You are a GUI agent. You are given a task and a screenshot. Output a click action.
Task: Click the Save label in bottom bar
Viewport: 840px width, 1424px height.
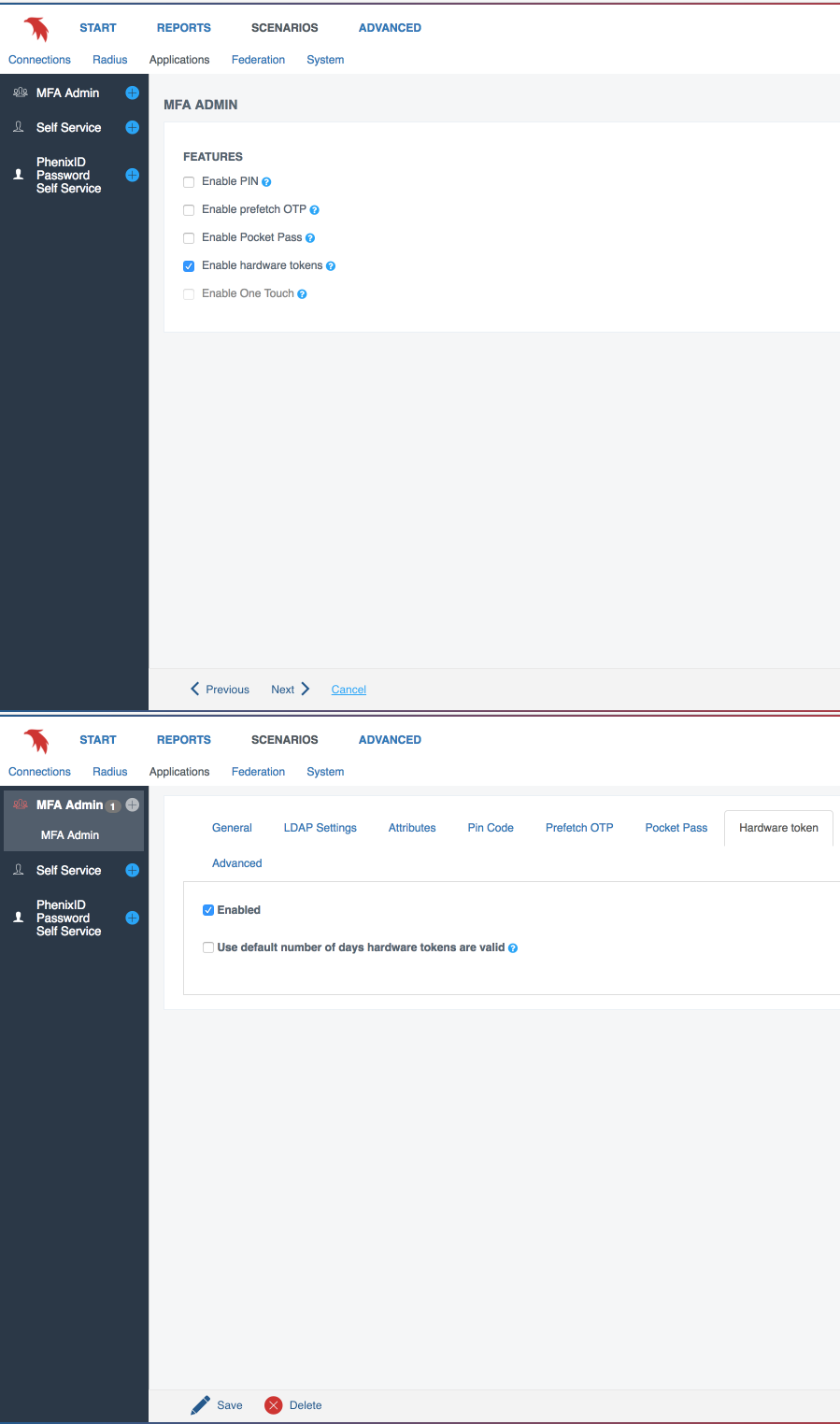pyautogui.click(x=230, y=1405)
